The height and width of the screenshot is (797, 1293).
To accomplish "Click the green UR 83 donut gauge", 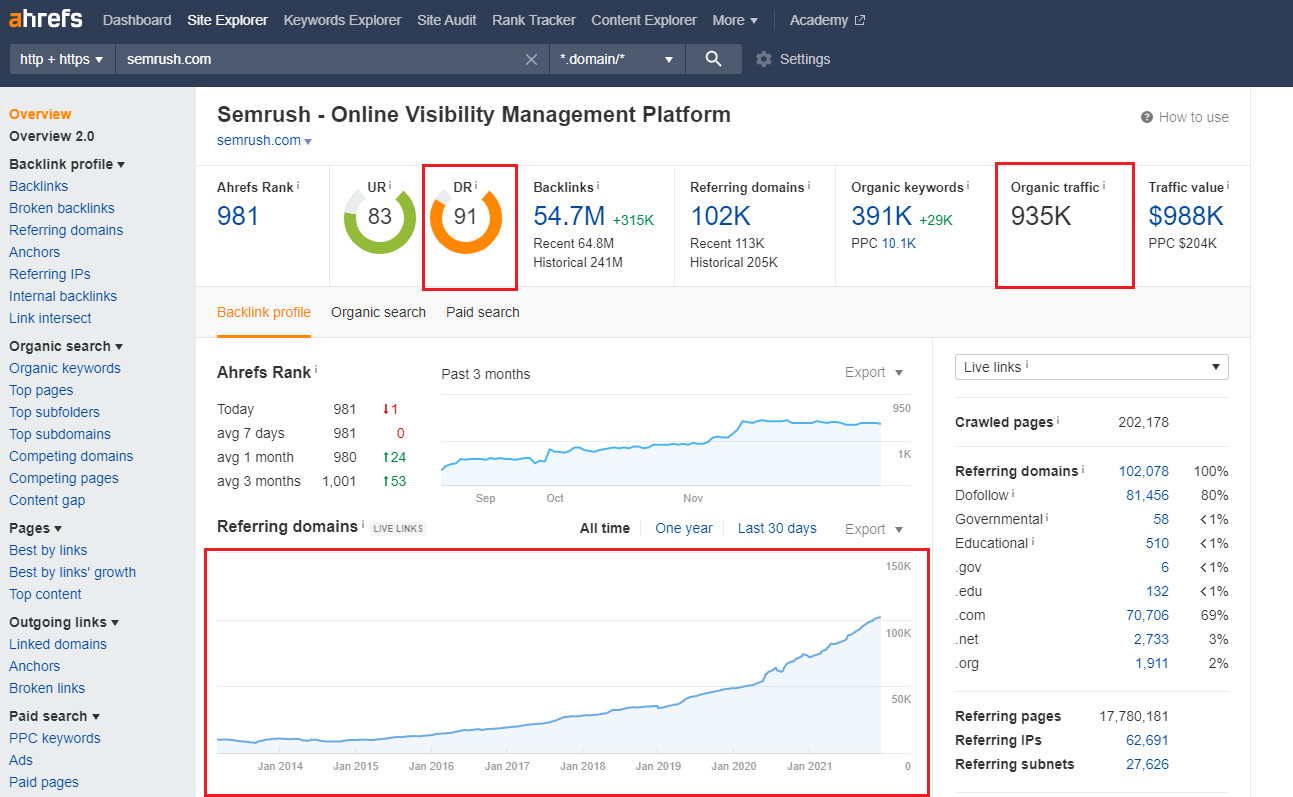I will click(x=379, y=217).
